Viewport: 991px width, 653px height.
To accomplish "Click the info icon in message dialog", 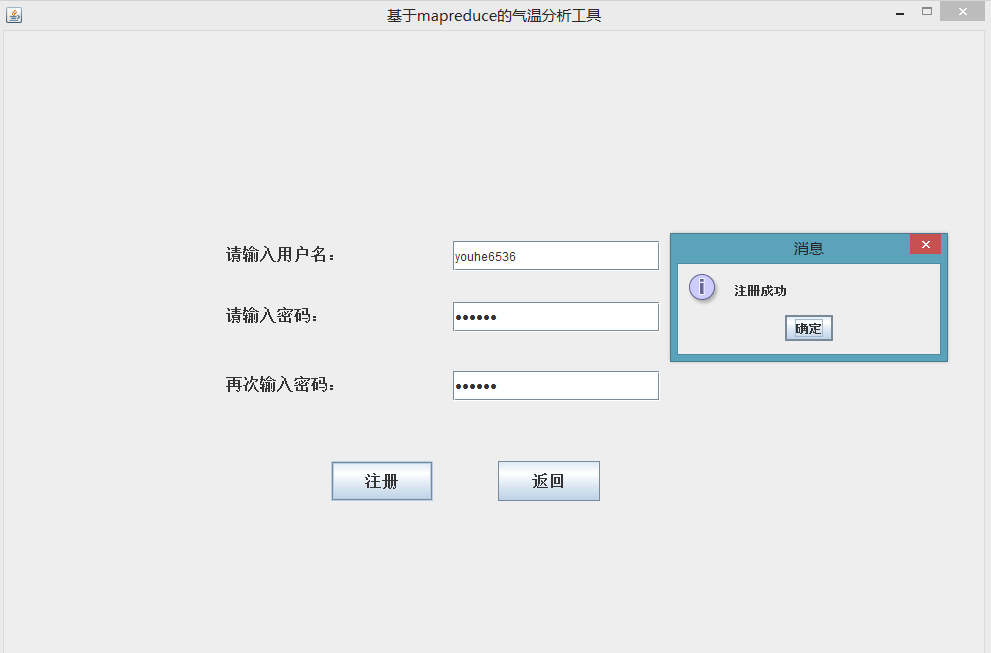I will pyautogui.click(x=702, y=288).
